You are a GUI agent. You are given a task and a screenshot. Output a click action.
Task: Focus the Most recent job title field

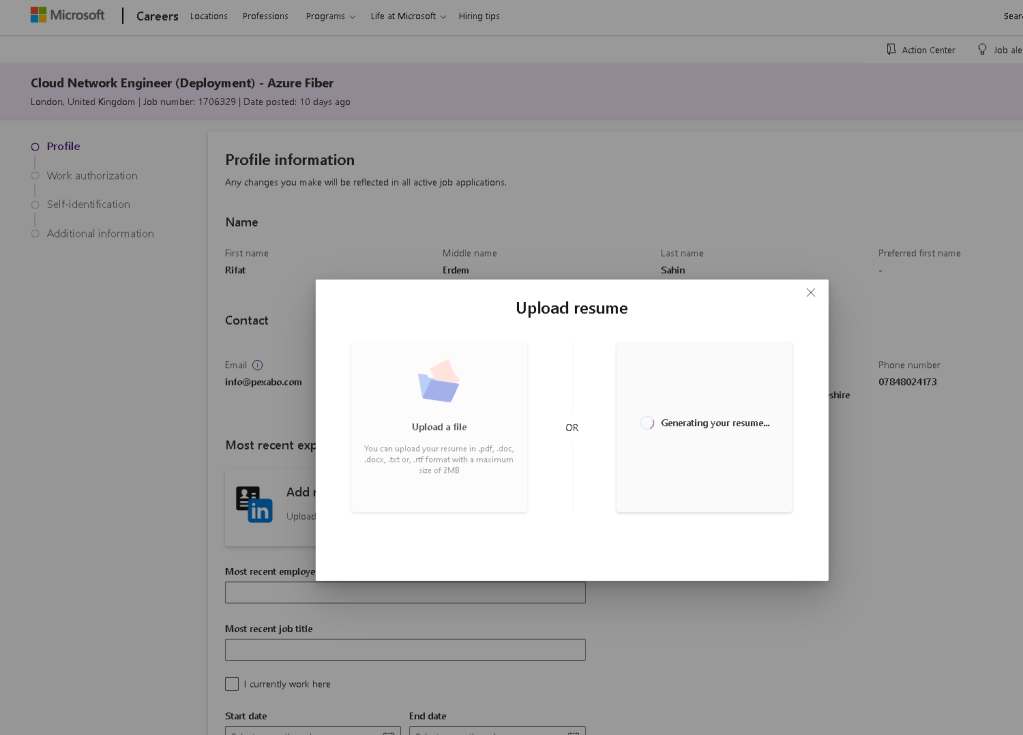coord(405,650)
